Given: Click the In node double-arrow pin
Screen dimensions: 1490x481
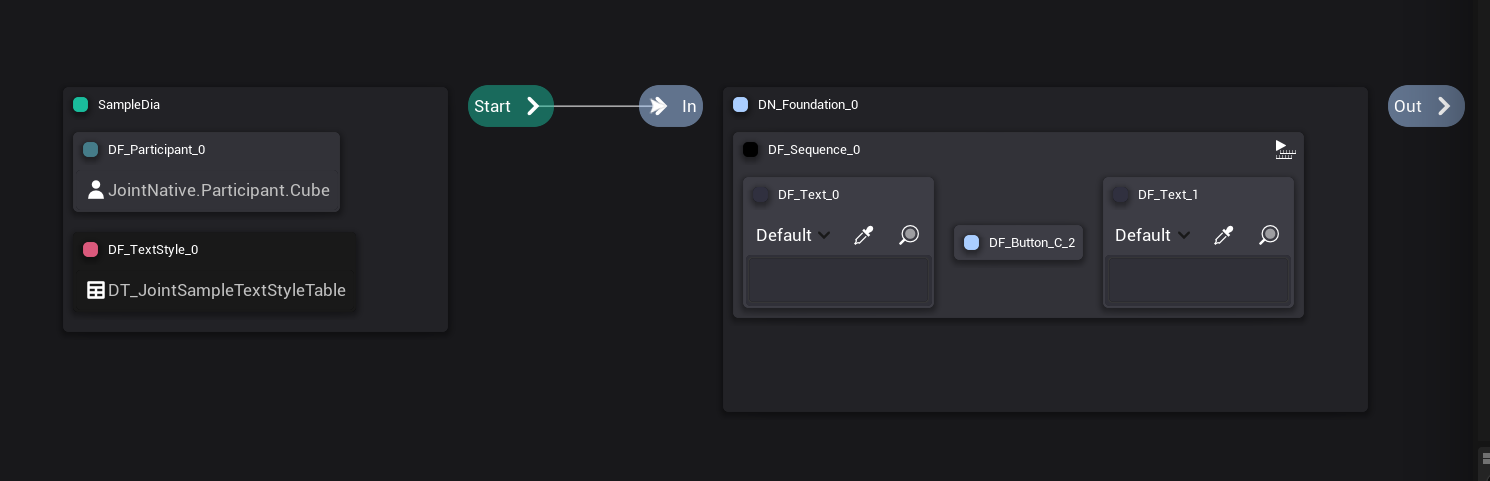Looking at the screenshot, I should (658, 106).
